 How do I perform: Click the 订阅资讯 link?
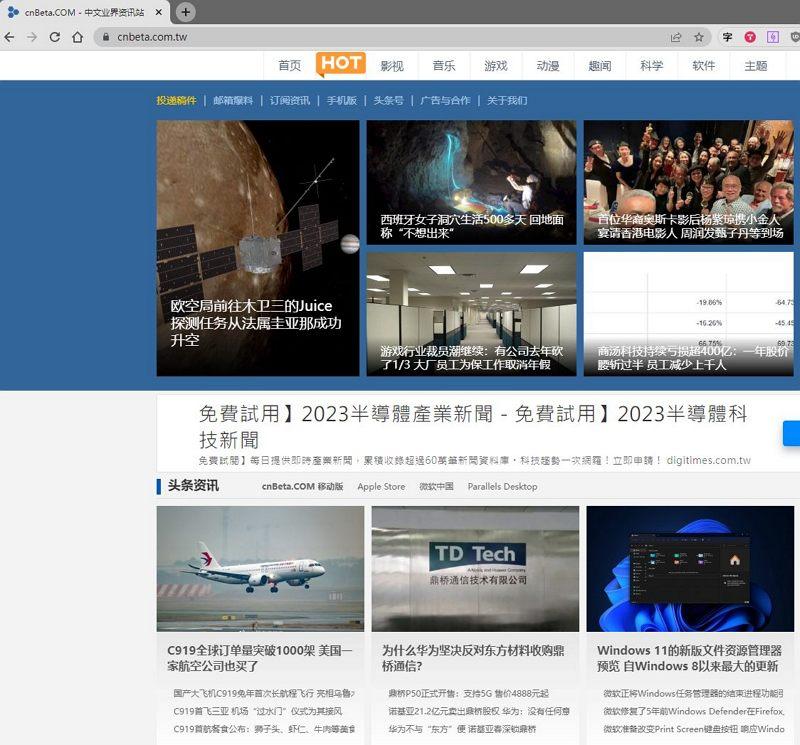[x=290, y=101]
